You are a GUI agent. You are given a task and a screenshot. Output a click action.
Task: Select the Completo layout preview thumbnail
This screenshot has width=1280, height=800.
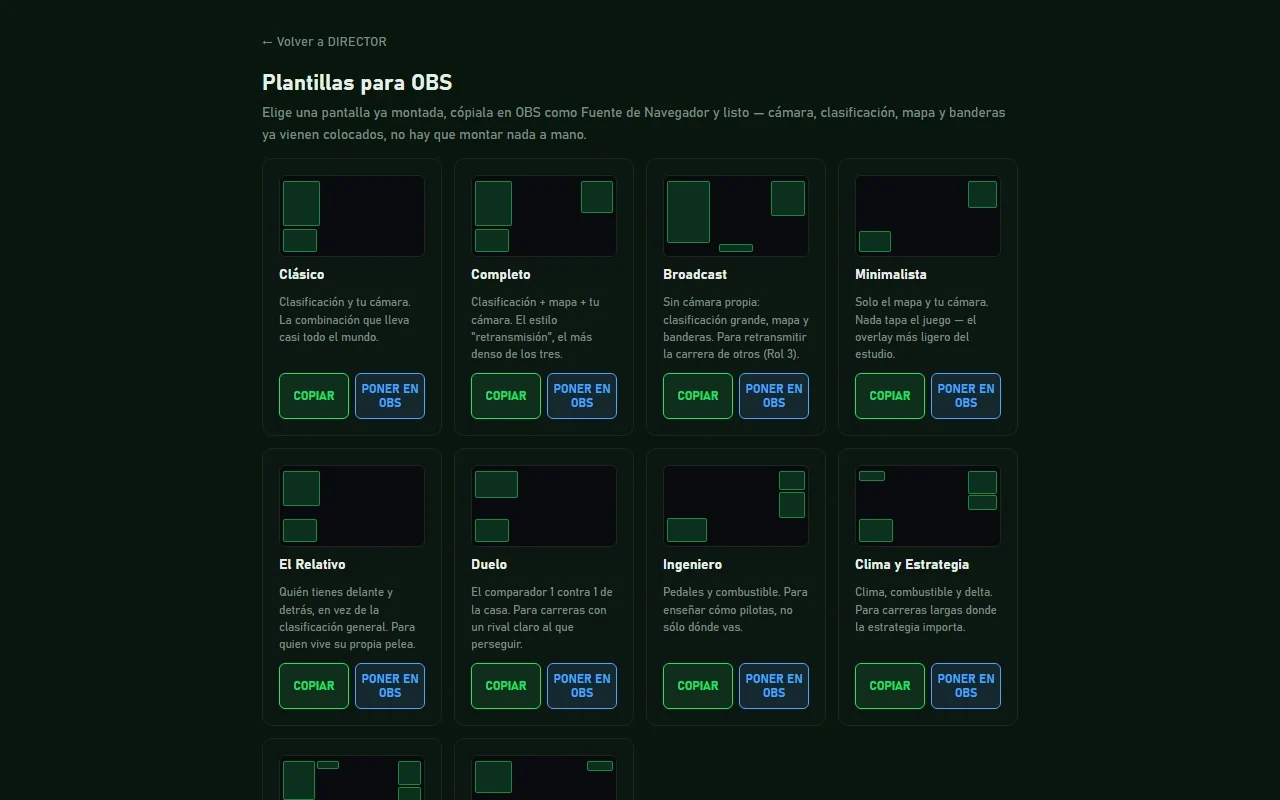544,216
